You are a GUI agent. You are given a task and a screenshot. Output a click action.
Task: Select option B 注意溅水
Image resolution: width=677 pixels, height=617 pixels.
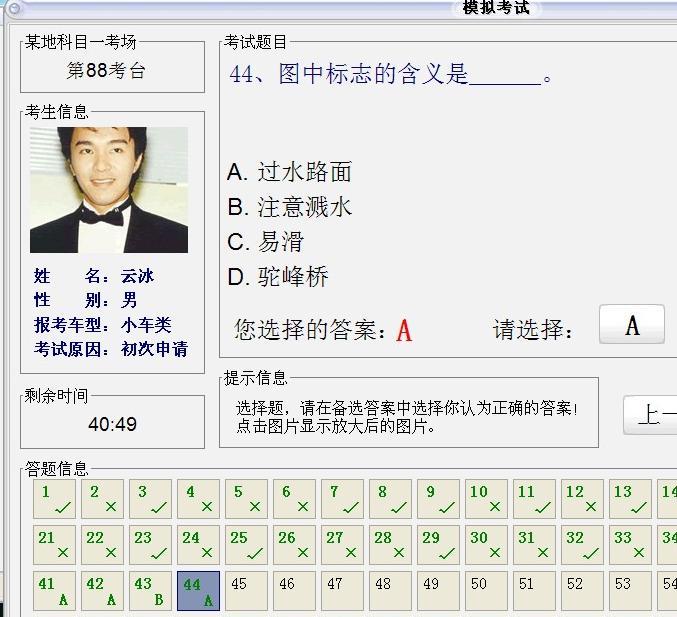click(x=290, y=207)
